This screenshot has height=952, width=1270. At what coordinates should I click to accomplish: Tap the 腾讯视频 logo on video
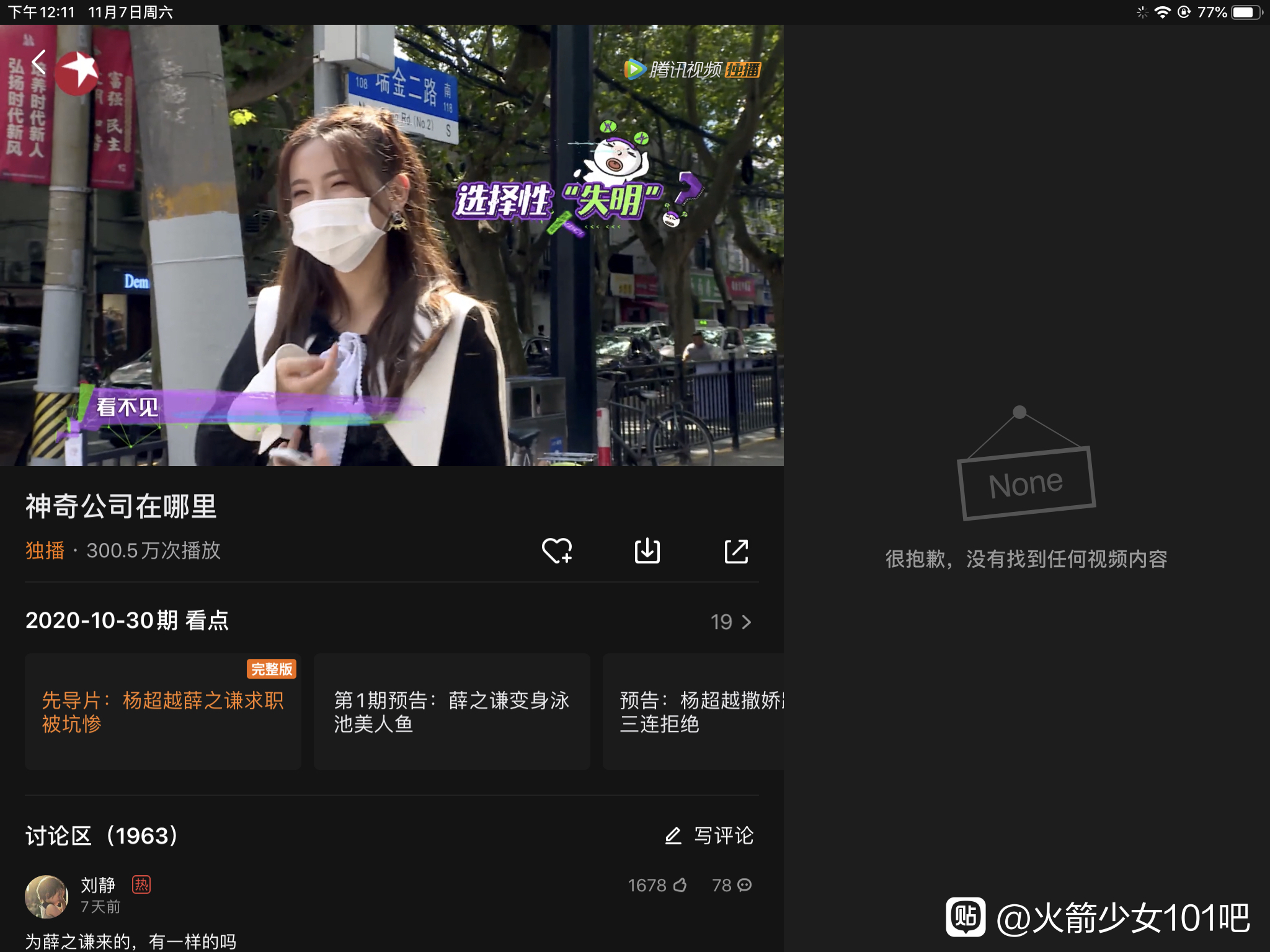click(x=692, y=69)
